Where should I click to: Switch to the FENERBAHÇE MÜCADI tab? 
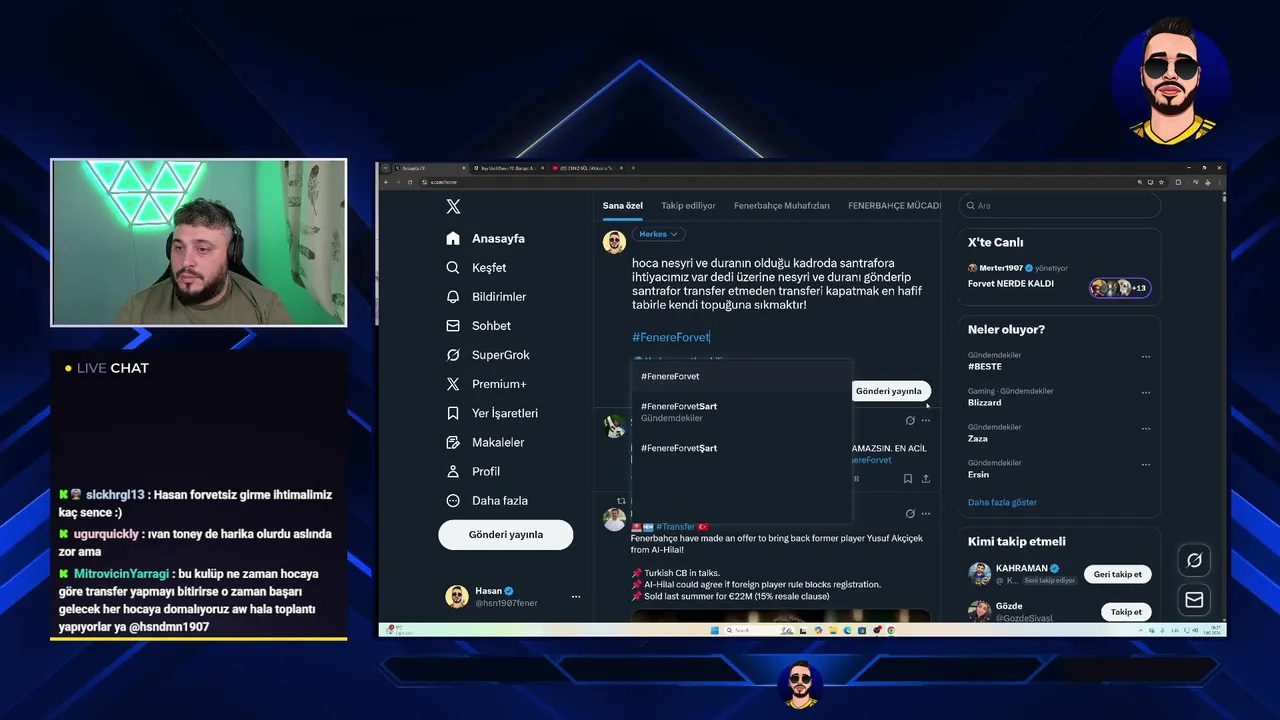(894, 206)
